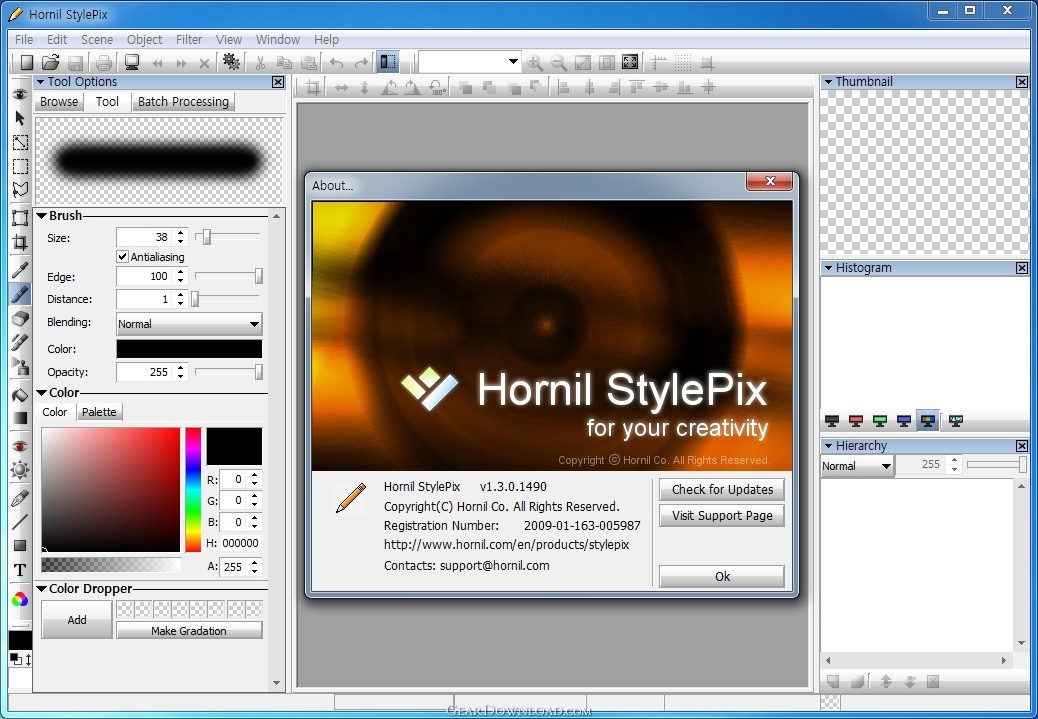Select the Gradient tool in toolbox
Screen dimensions: 1038x719
pyautogui.click(x=20, y=418)
